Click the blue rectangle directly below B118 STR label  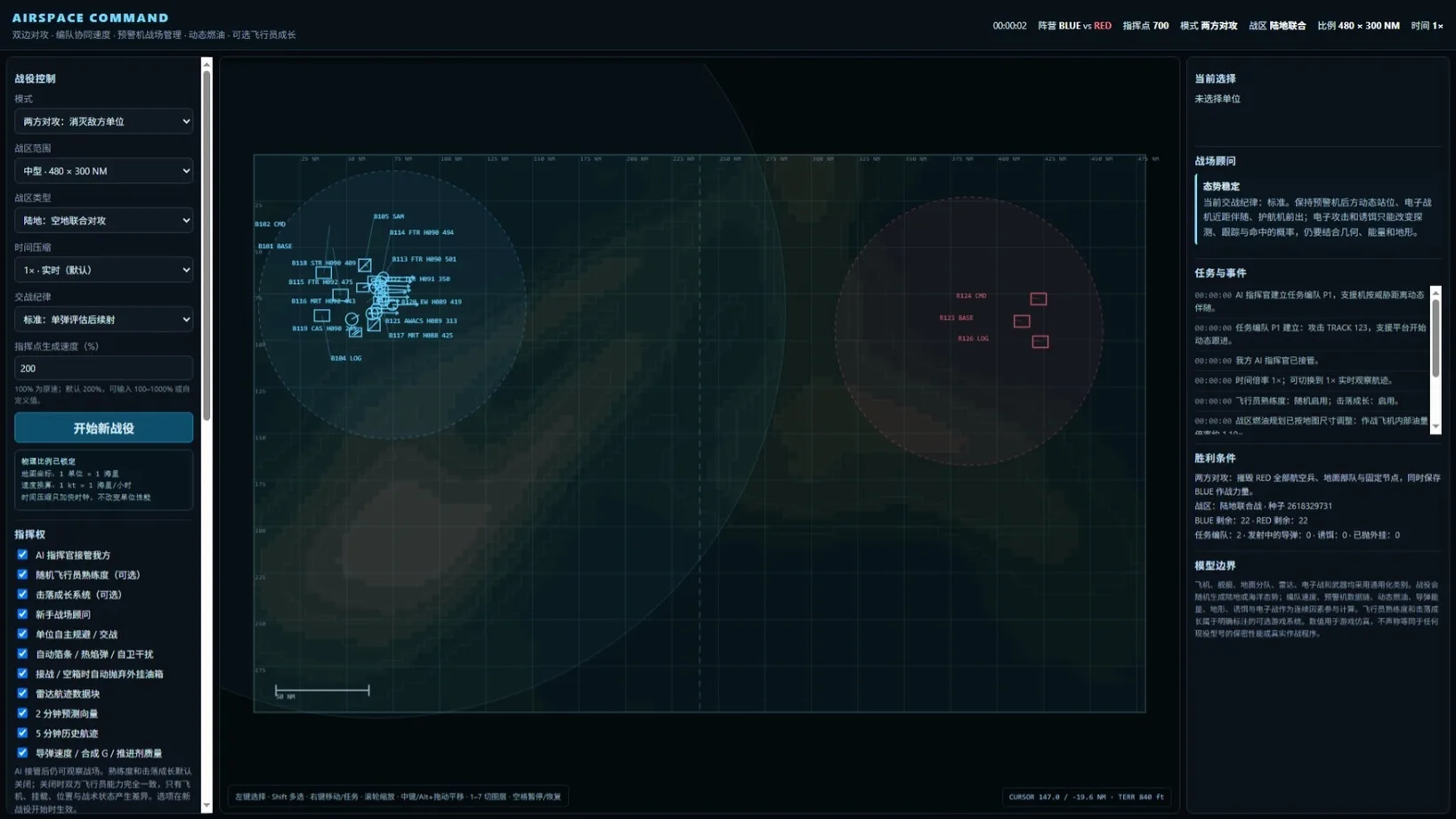324,273
